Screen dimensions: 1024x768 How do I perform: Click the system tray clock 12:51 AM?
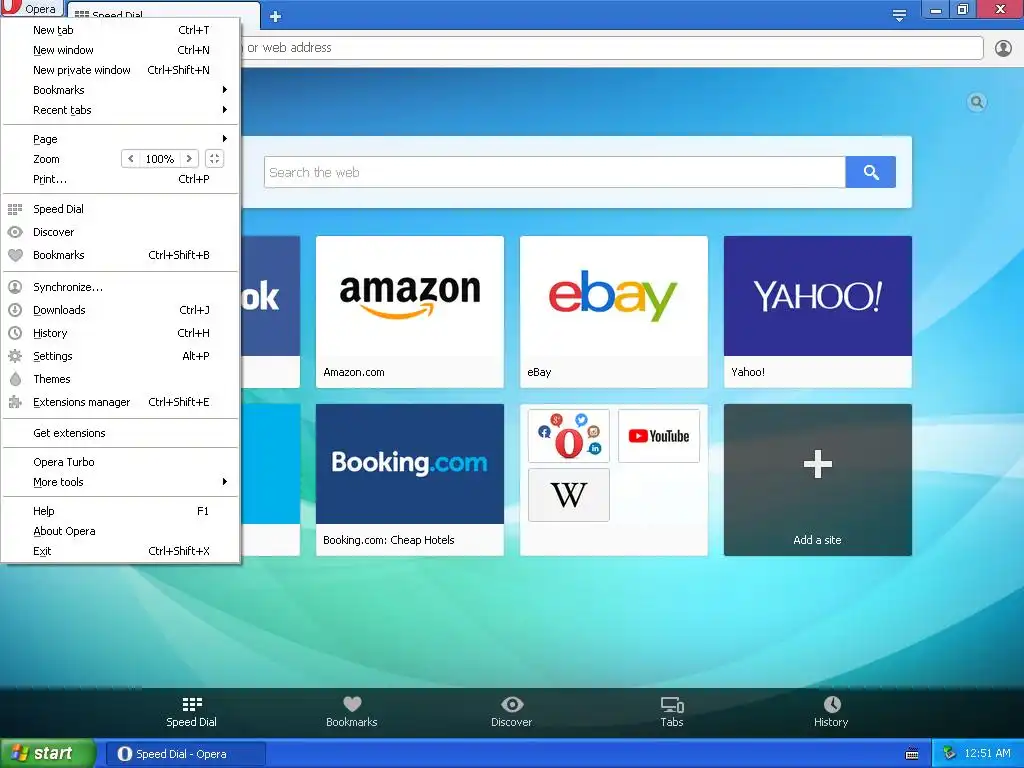click(987, 753)
